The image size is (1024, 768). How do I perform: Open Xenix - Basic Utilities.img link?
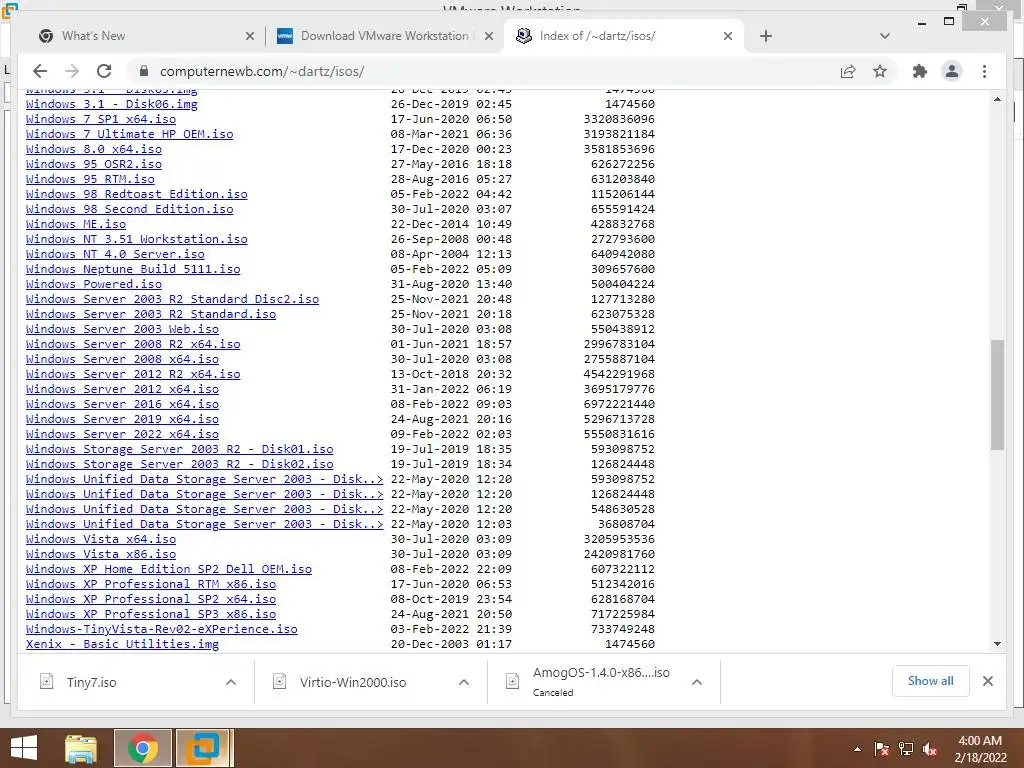tap(122, 645)
